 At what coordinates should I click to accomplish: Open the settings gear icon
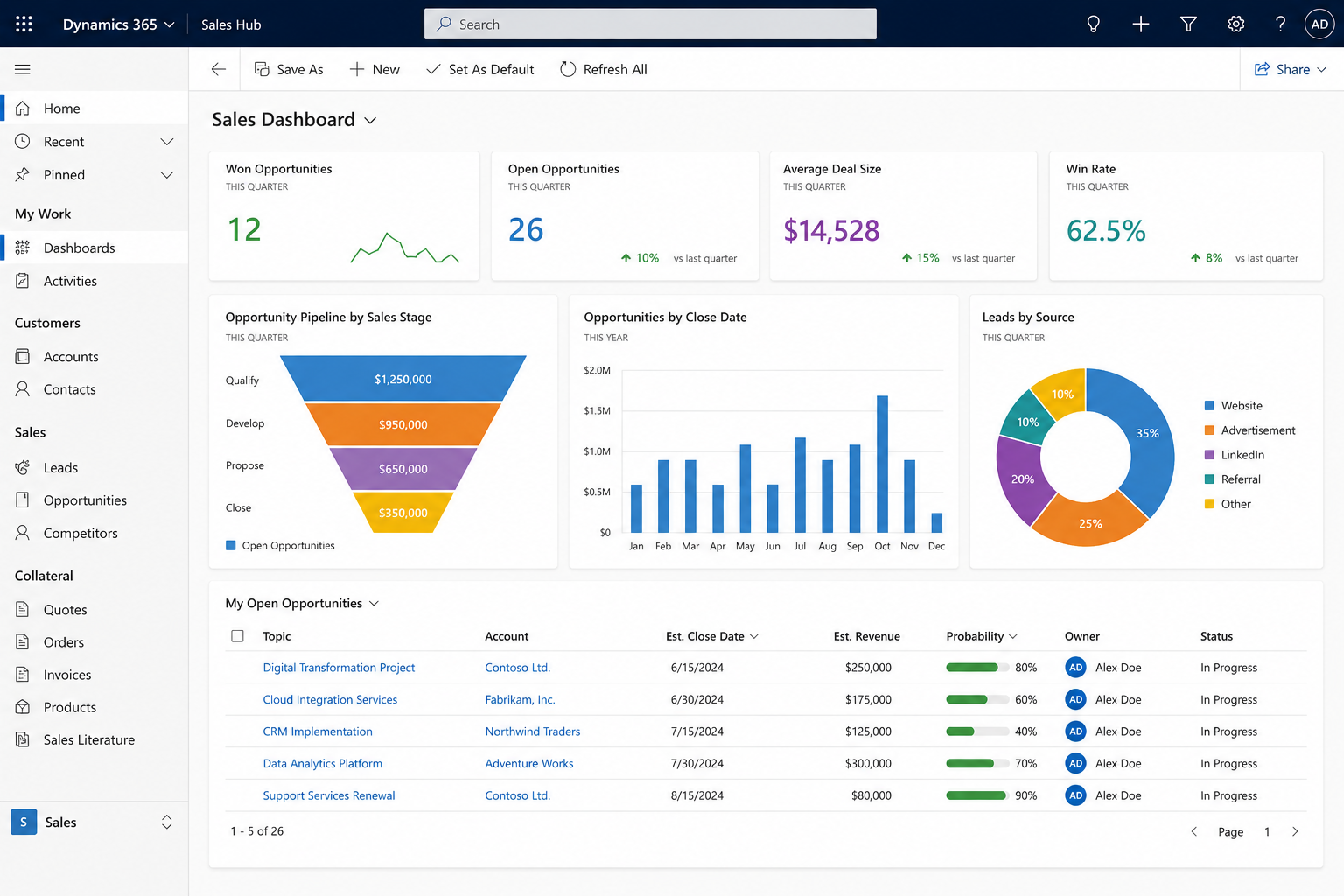(x=1235, y=24)
